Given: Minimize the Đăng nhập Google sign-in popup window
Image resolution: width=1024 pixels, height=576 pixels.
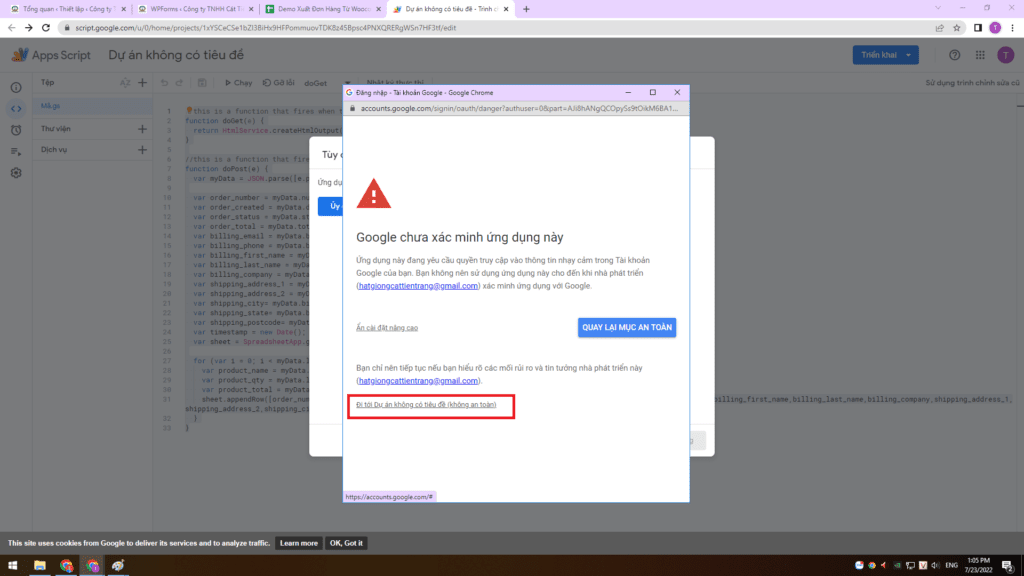Looking at the screenshot, I should point(628,93).
